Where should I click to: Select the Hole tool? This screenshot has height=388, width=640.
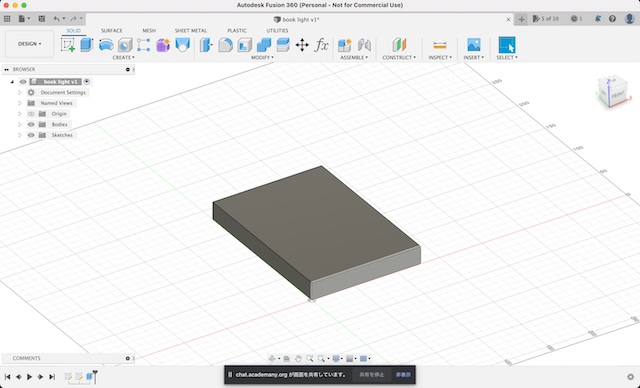click(x=125, y=45)
